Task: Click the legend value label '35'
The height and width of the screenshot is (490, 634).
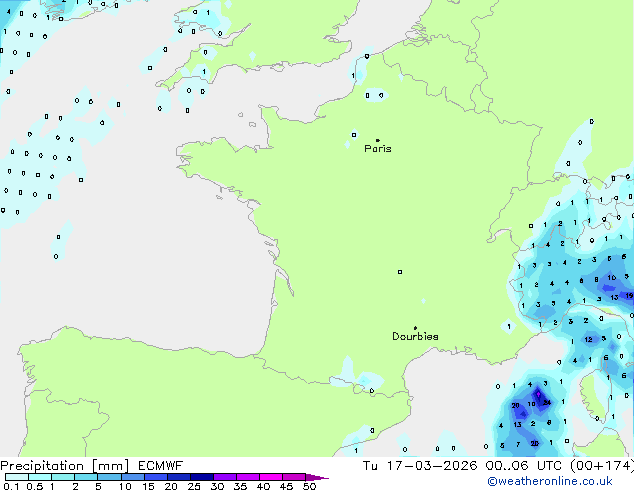Action: [240, 486]
